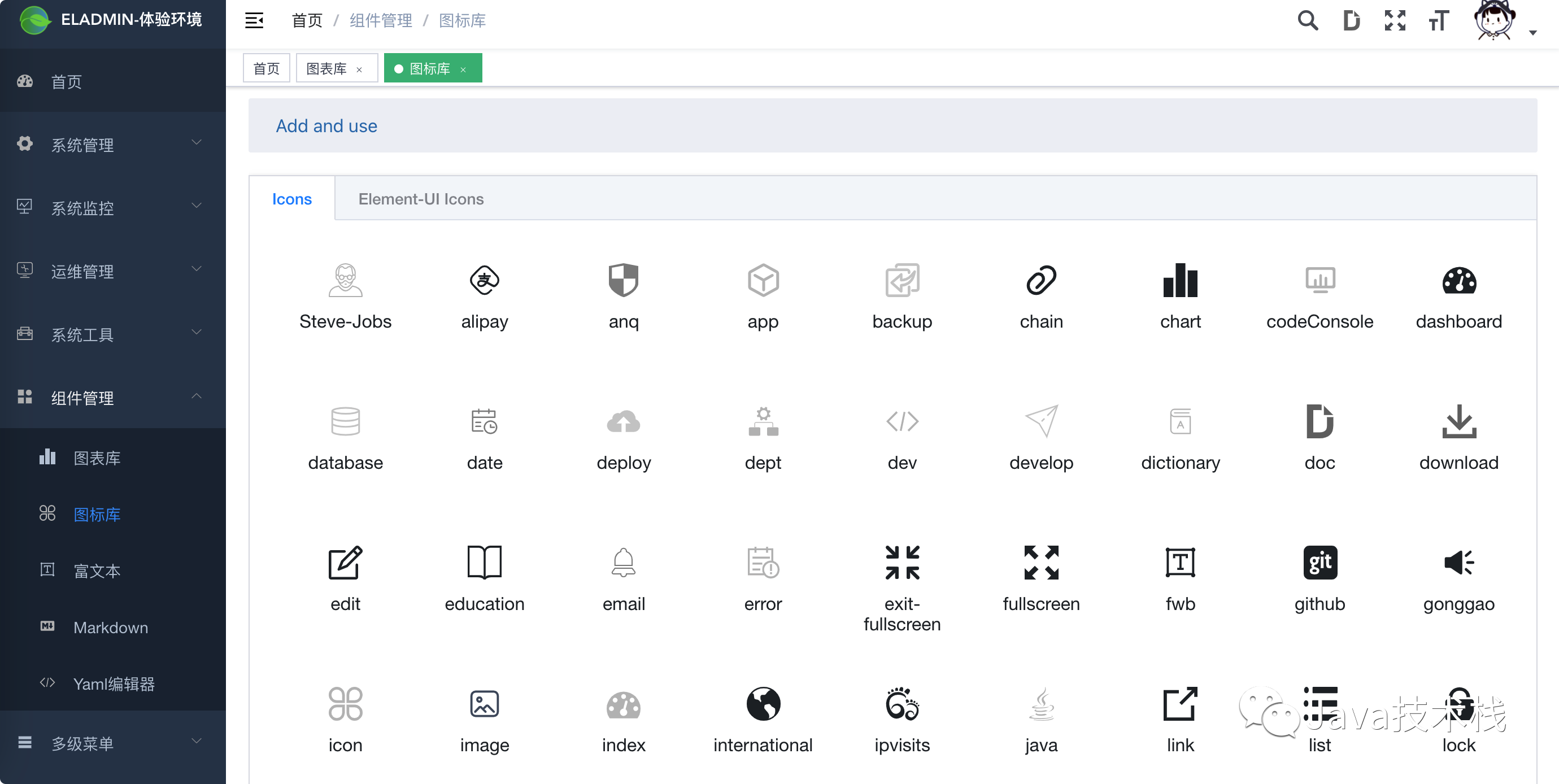Screen dimensions: 1559x784
Task: Expand 系统管理 sidebar menu
Action: [112, 144]
